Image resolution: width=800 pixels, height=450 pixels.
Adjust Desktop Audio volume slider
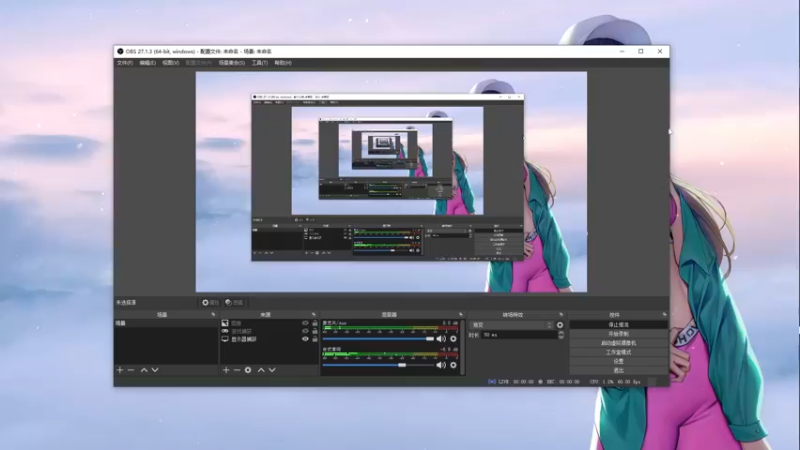[x=378, y=365]
